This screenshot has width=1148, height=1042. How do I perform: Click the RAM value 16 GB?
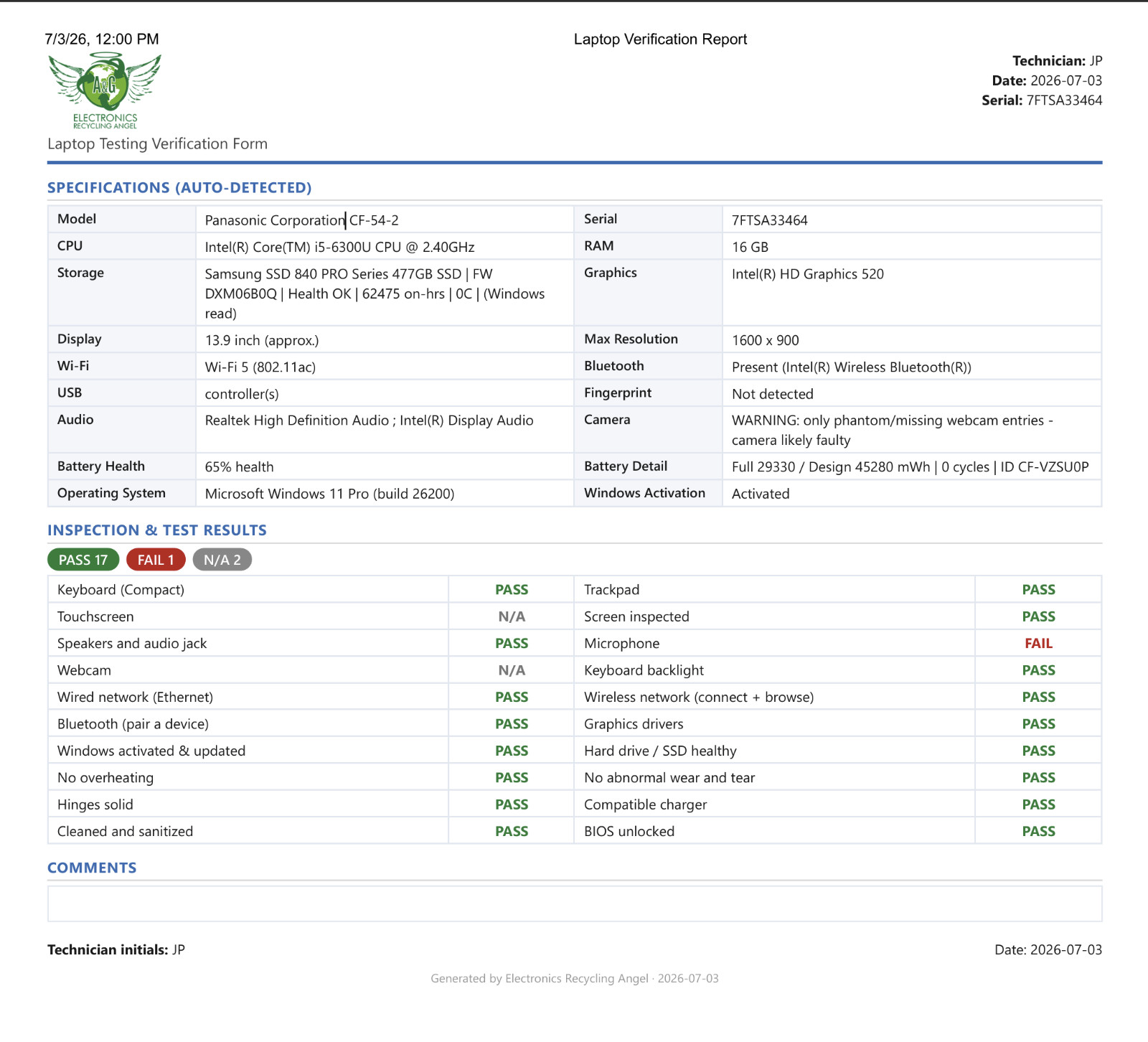pyautogui.click(x=750, y=247)
